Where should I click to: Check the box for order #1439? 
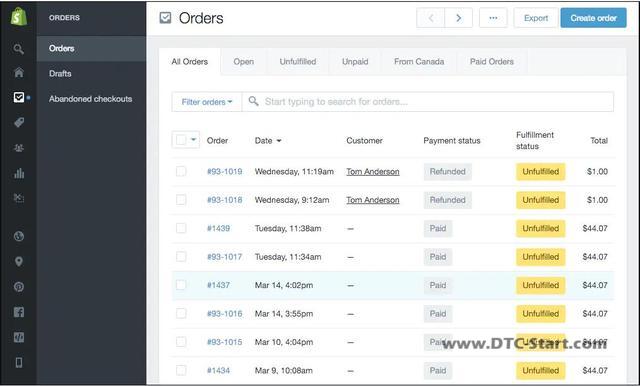pos(181,228)
